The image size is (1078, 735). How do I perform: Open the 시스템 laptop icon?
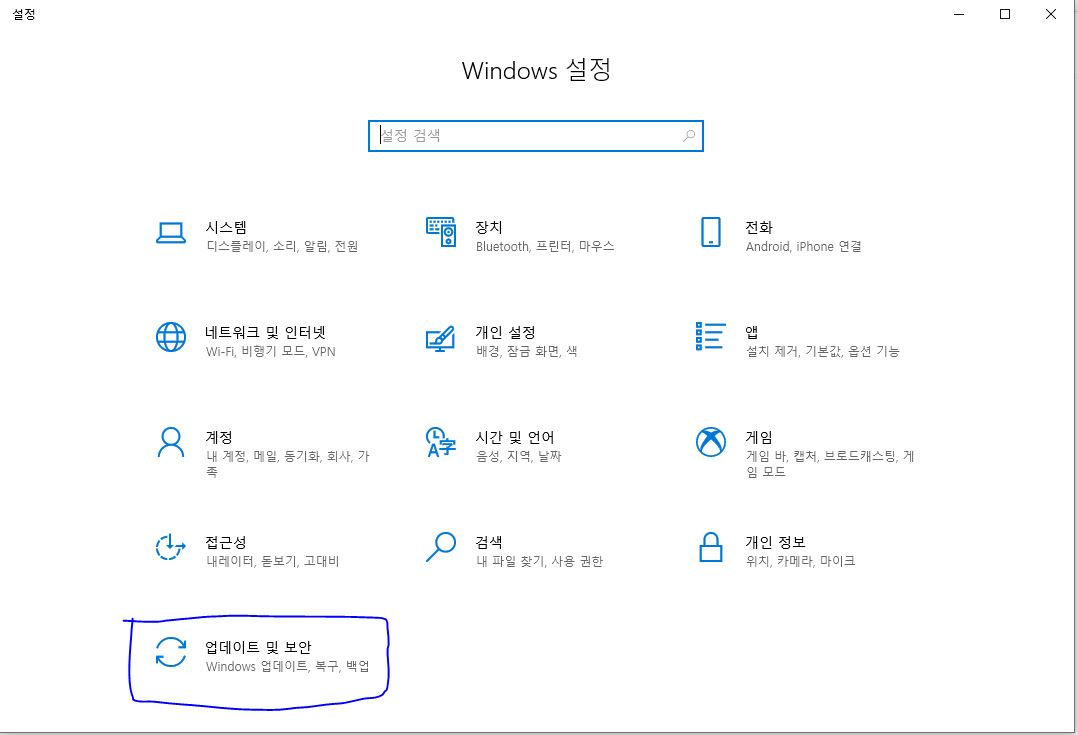(170, 233)
